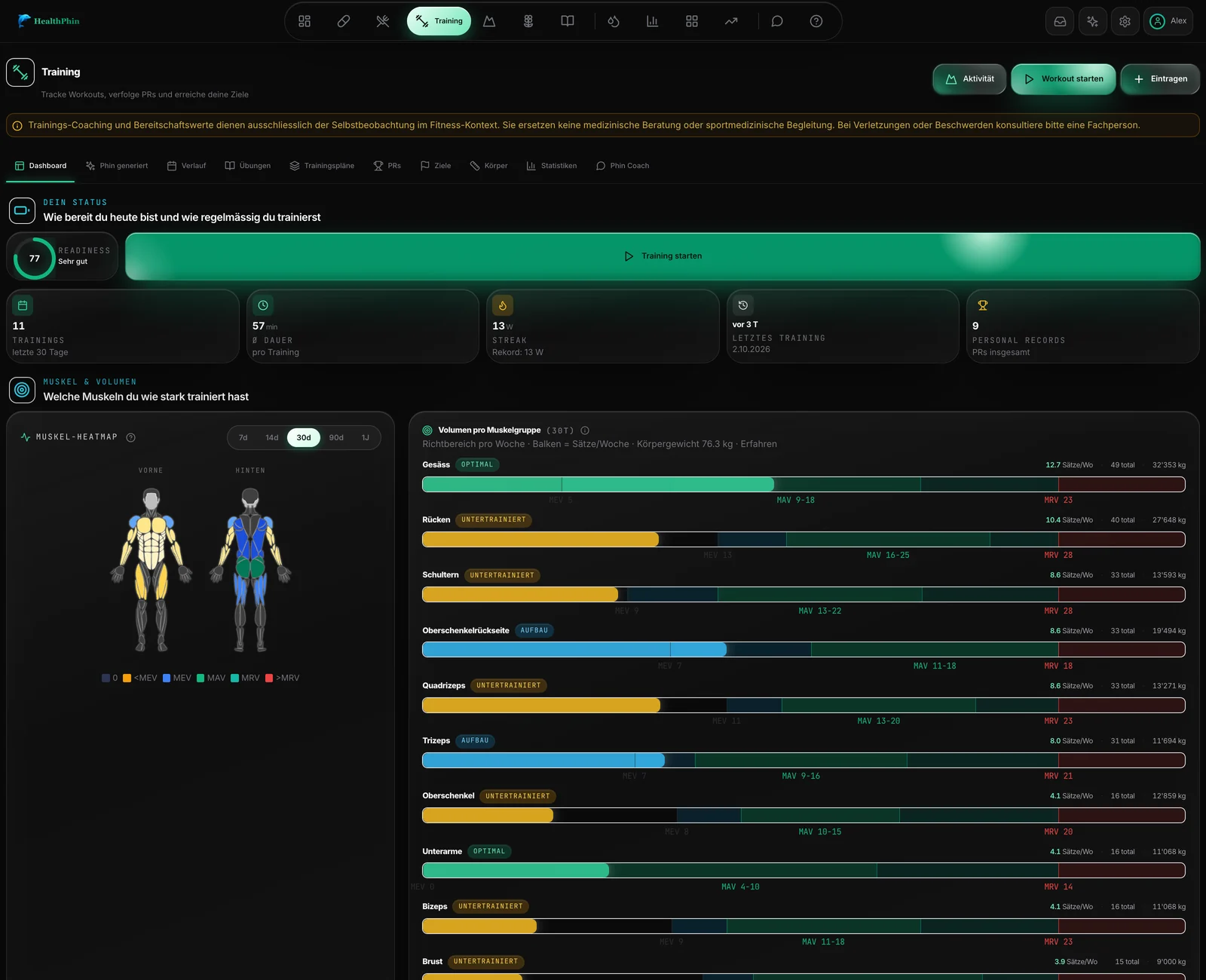This screenshot has width=1206, height=980.
Task: Open the crossed utensils nutrition icon
Action: (x=383, y=21)
